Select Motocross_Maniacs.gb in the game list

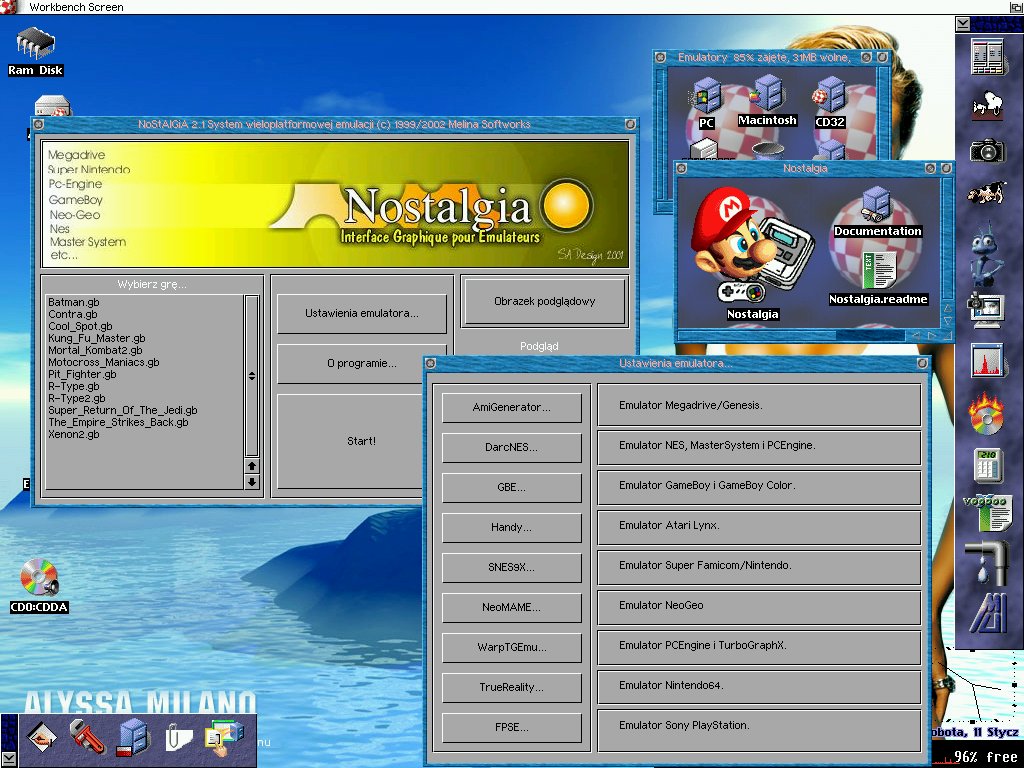pyautogui.click(x=144, y=362)
